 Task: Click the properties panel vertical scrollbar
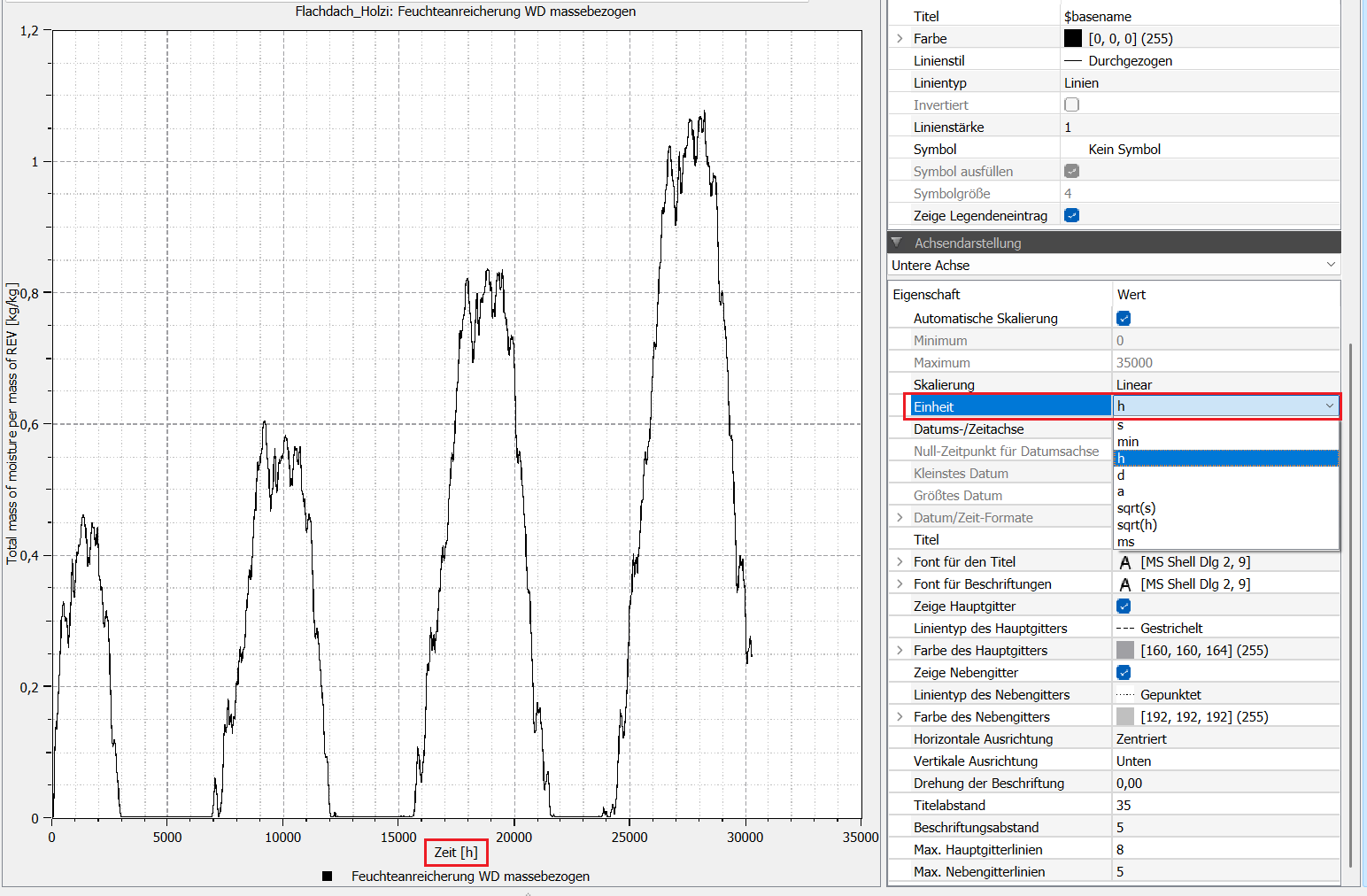(x=1350, y=606)
